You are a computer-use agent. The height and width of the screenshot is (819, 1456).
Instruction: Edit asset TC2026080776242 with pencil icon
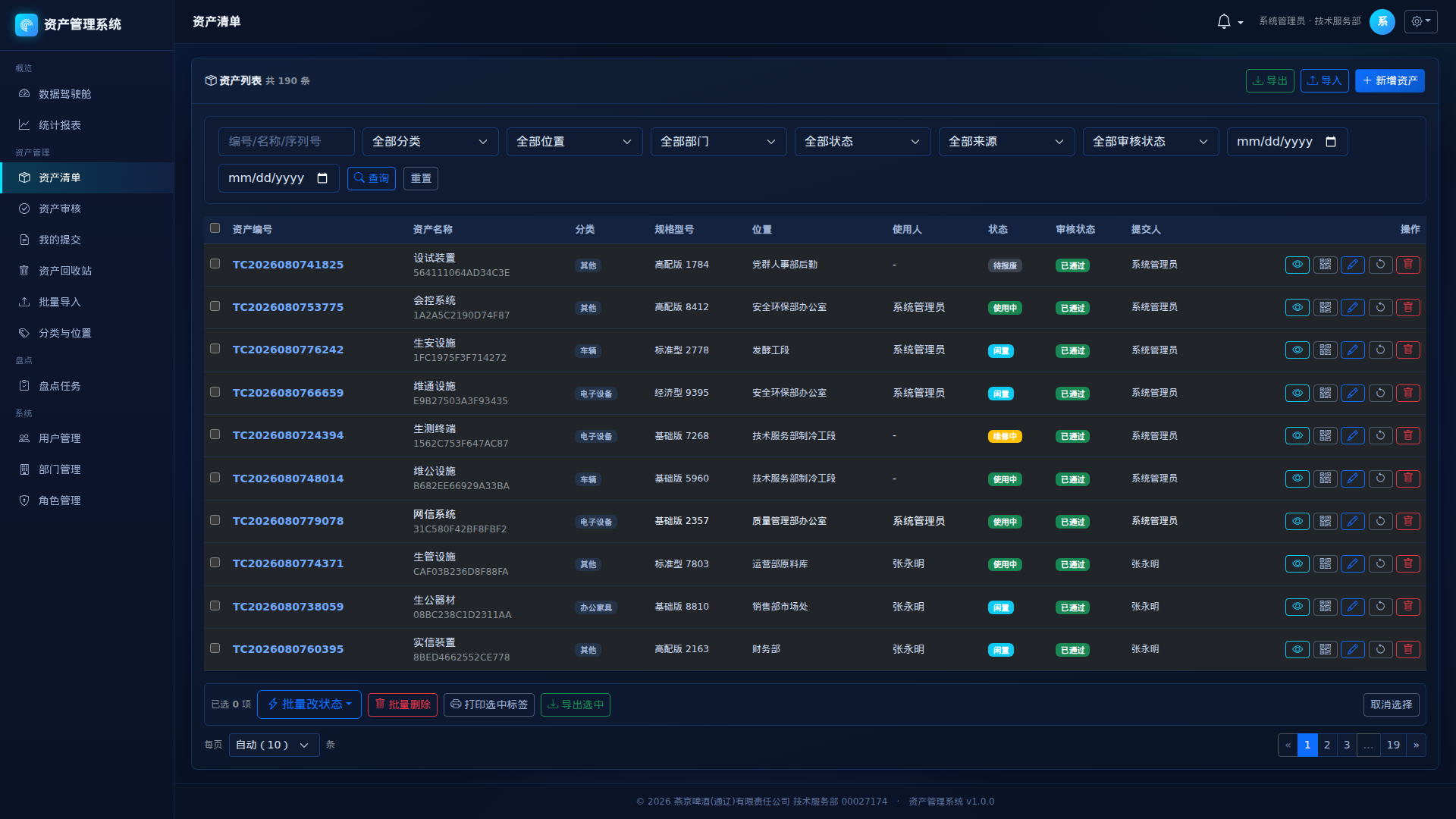[x=1352, y=350]
